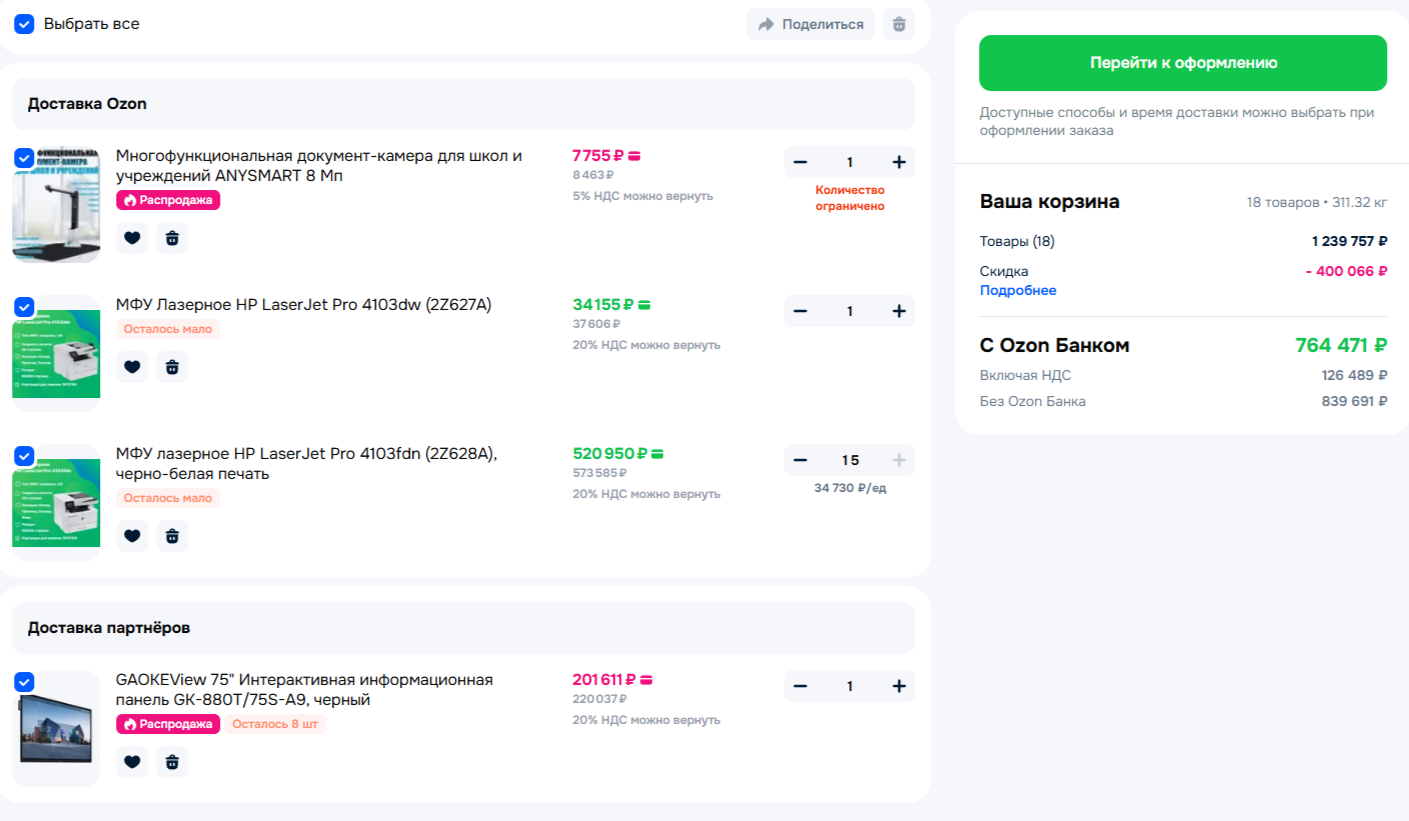Image resolution: width=1409 pixels, height=821 pixels.
Task: Remove HP LaserJet Pro 4103dw from cart
Action: pyautogui.click(x=172, y=367)
